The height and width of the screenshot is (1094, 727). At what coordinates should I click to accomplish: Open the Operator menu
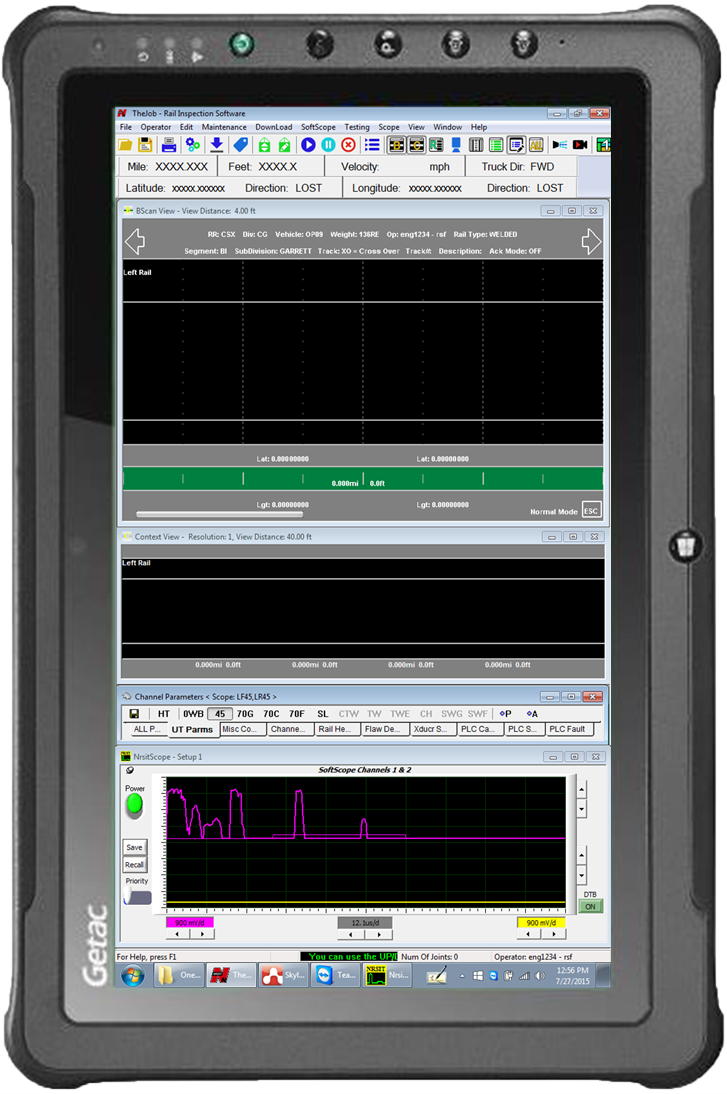point(156,127)
